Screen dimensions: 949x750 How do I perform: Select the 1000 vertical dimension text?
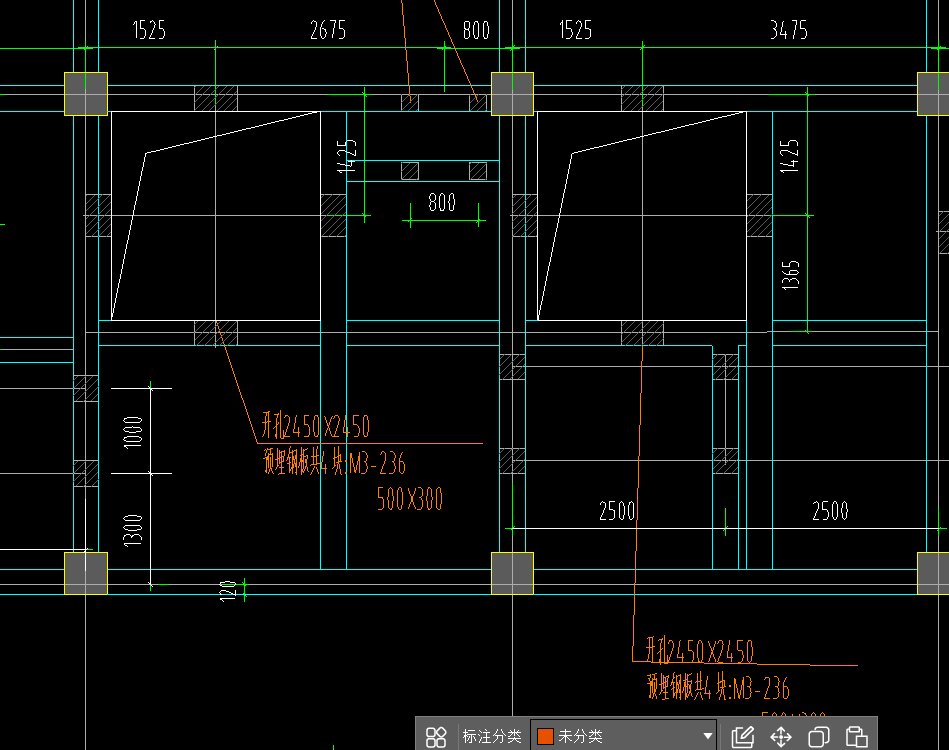133,432
